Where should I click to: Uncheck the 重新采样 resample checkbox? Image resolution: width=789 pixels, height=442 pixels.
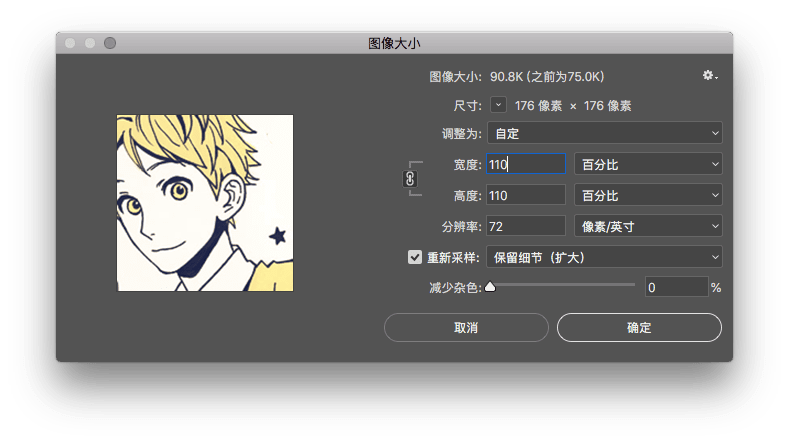(x=415, y=257)
